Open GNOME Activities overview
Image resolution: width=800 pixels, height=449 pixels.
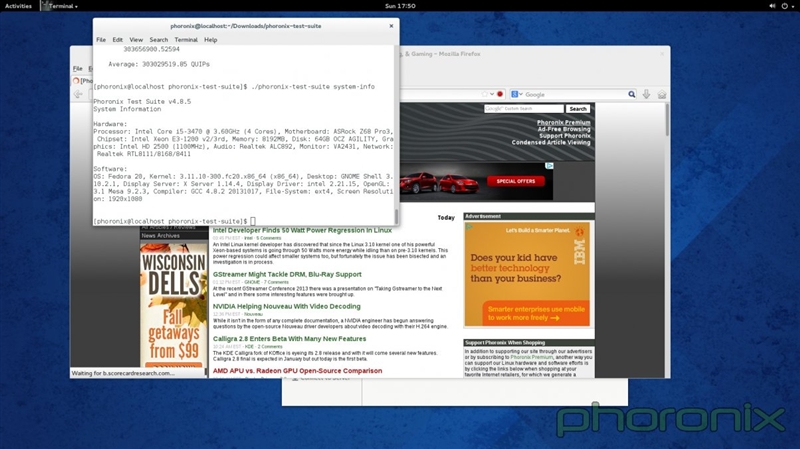(x=20, y=6)
